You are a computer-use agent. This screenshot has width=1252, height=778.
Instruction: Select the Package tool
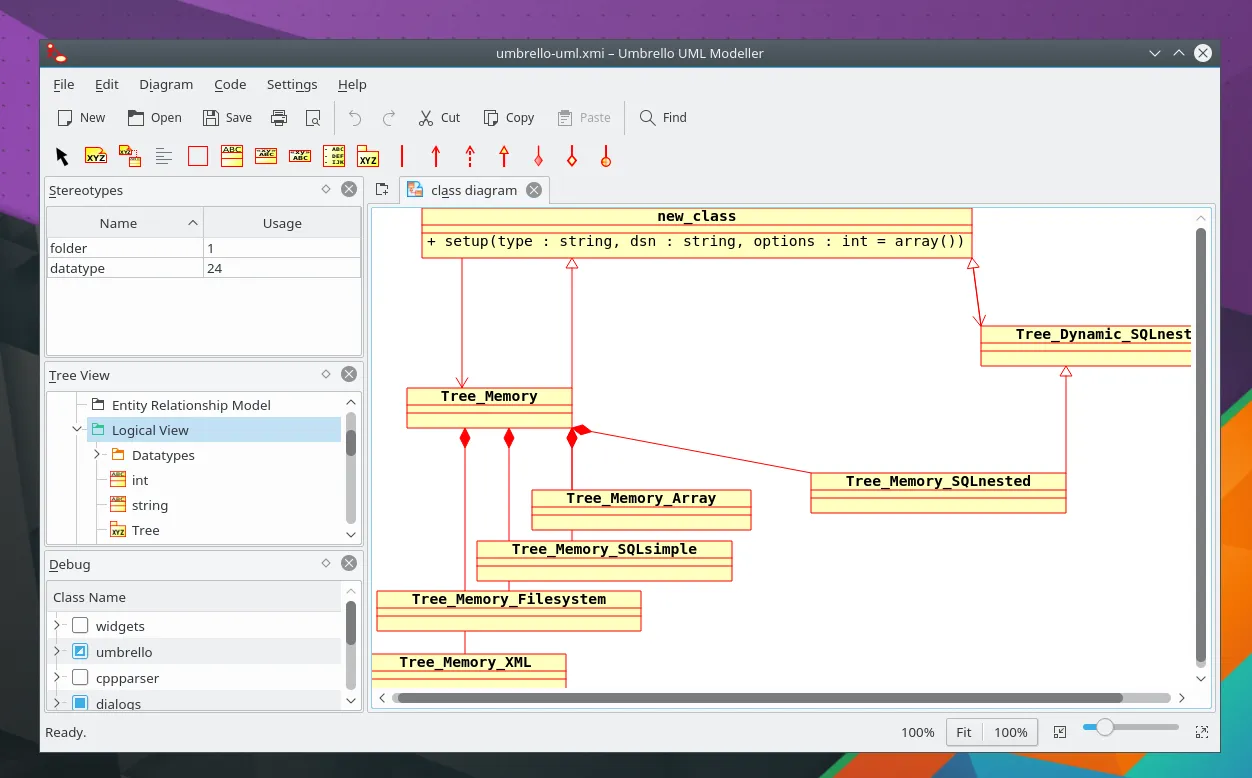point(368,156)
